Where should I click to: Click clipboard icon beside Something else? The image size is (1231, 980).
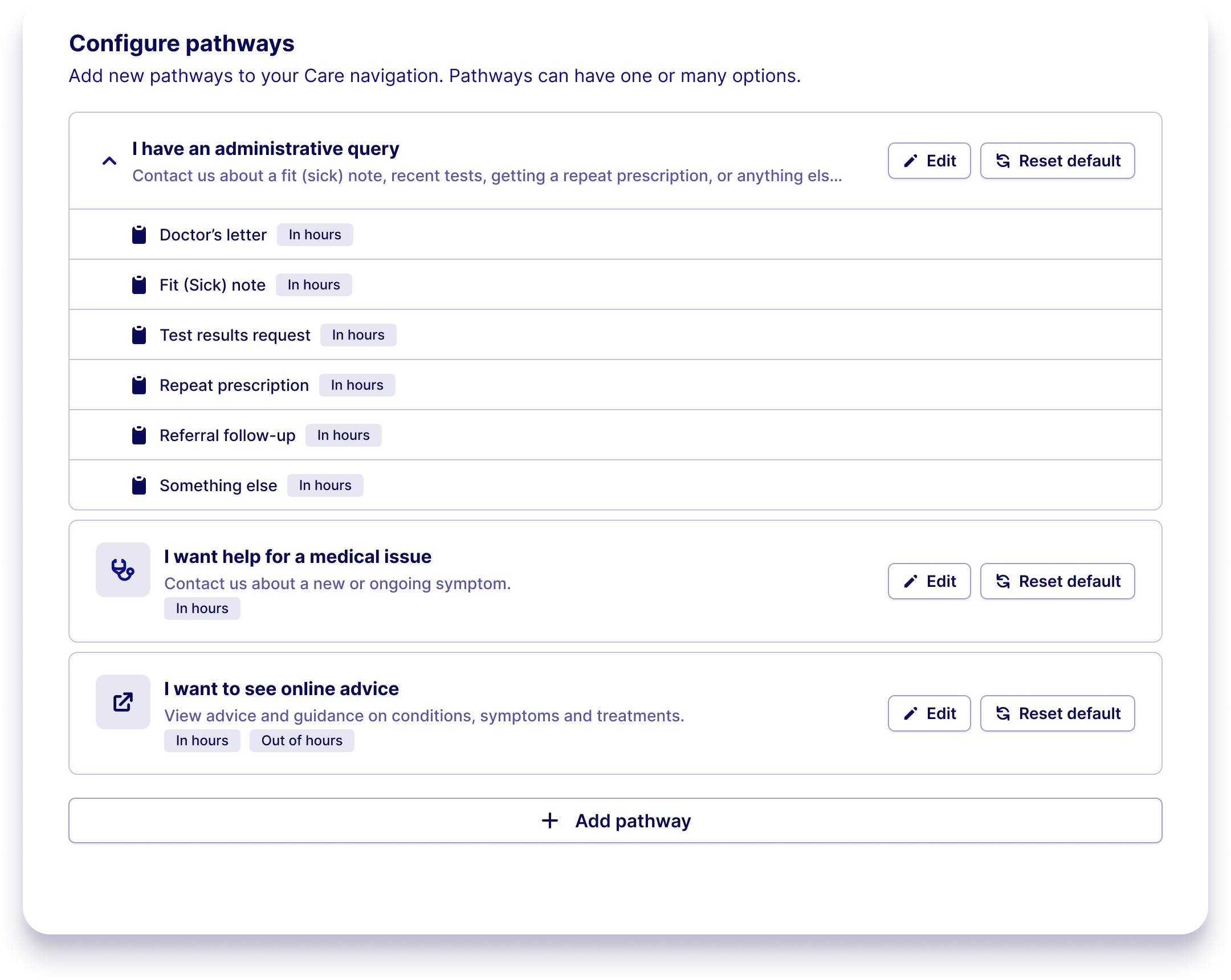[138, 485]
